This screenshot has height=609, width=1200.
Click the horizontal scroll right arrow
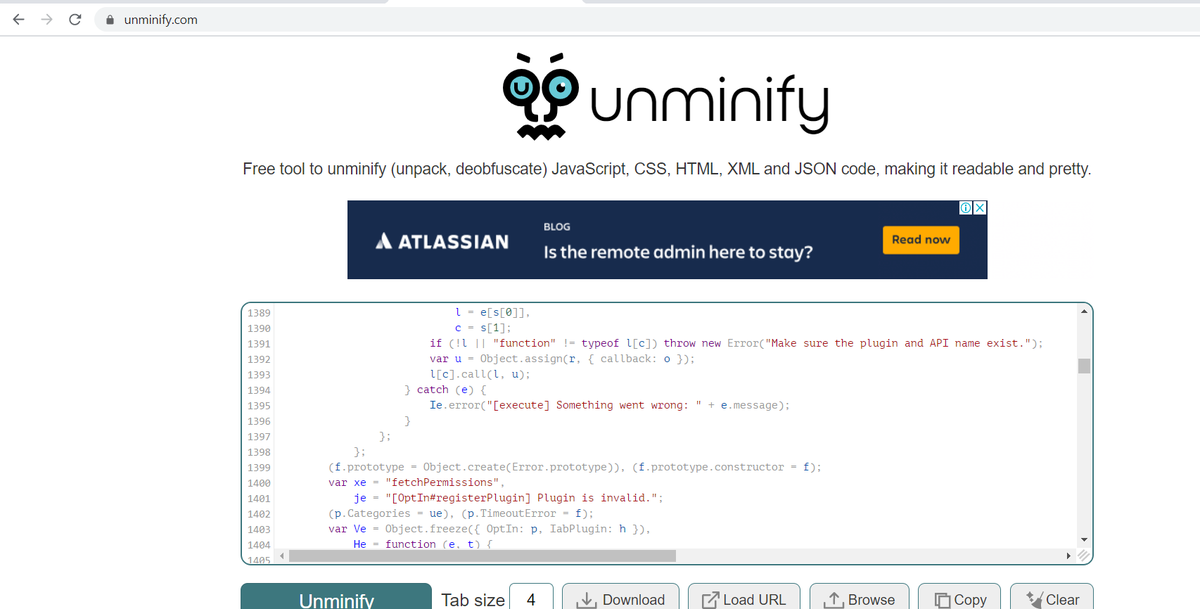coord(1069,555)
